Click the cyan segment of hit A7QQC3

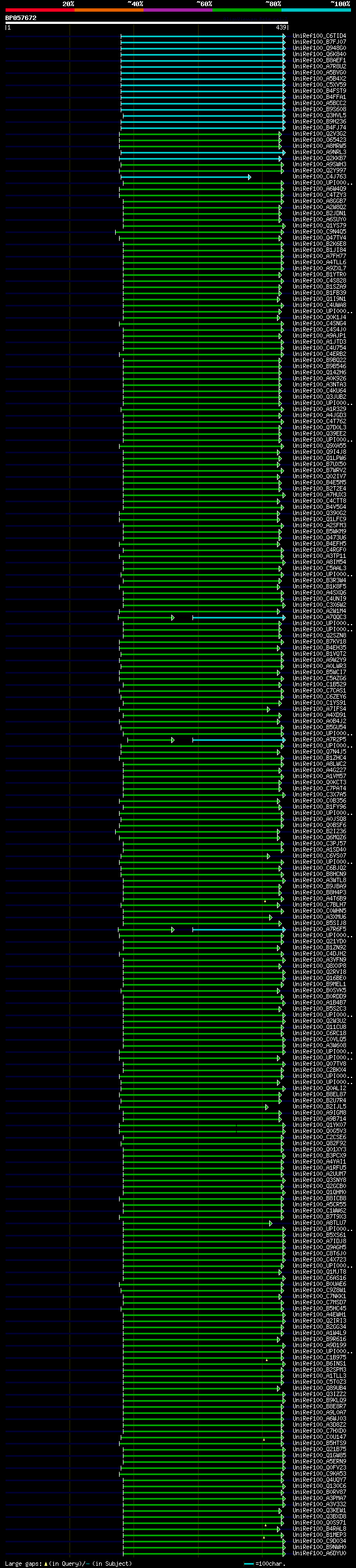pyautogui.click(x=238, y=618)
